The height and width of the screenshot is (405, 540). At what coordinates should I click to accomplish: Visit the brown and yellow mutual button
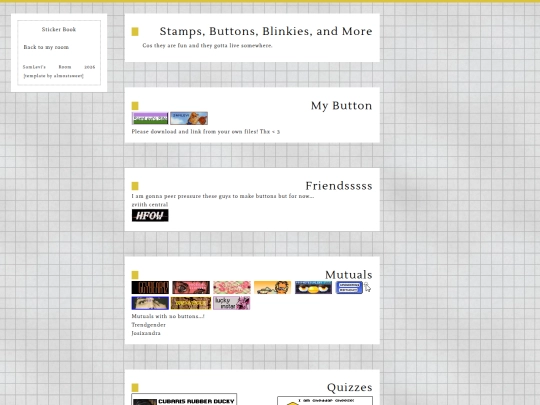click(x=191, y=303)
